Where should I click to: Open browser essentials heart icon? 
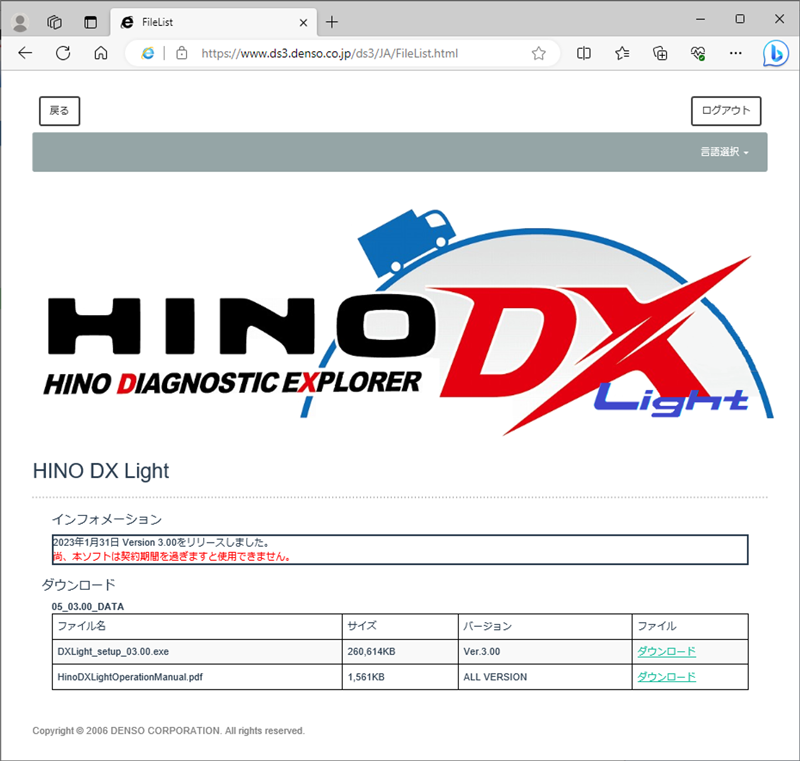tap(698, 53)
